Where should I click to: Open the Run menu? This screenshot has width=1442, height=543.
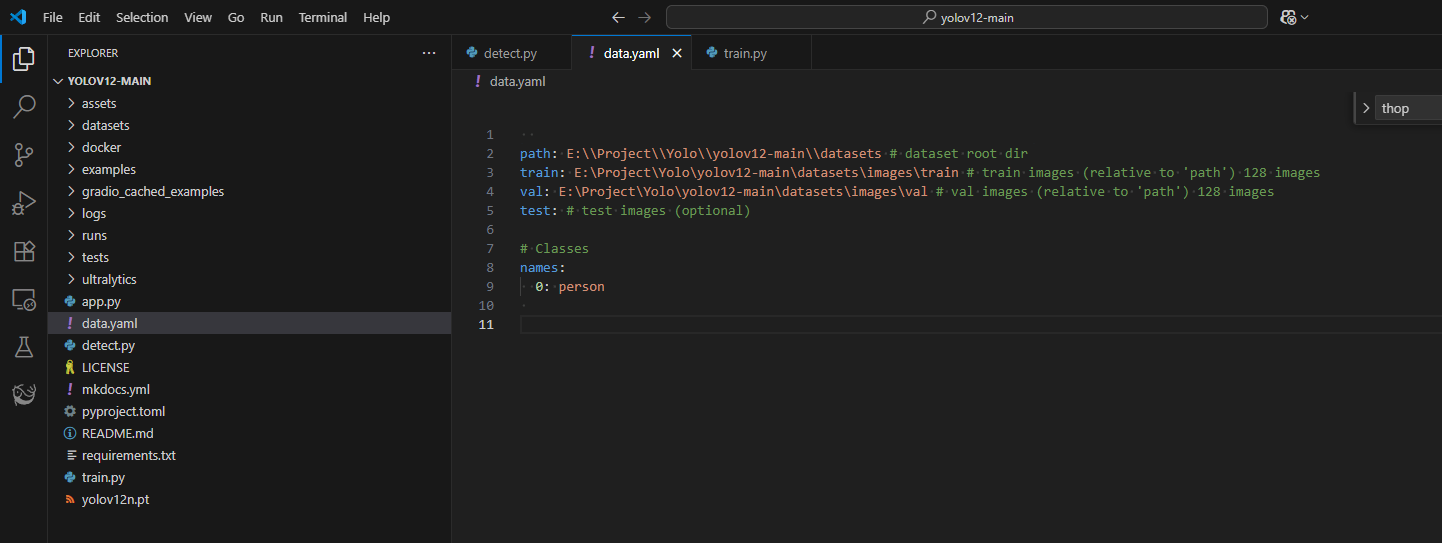click(271, 17)
